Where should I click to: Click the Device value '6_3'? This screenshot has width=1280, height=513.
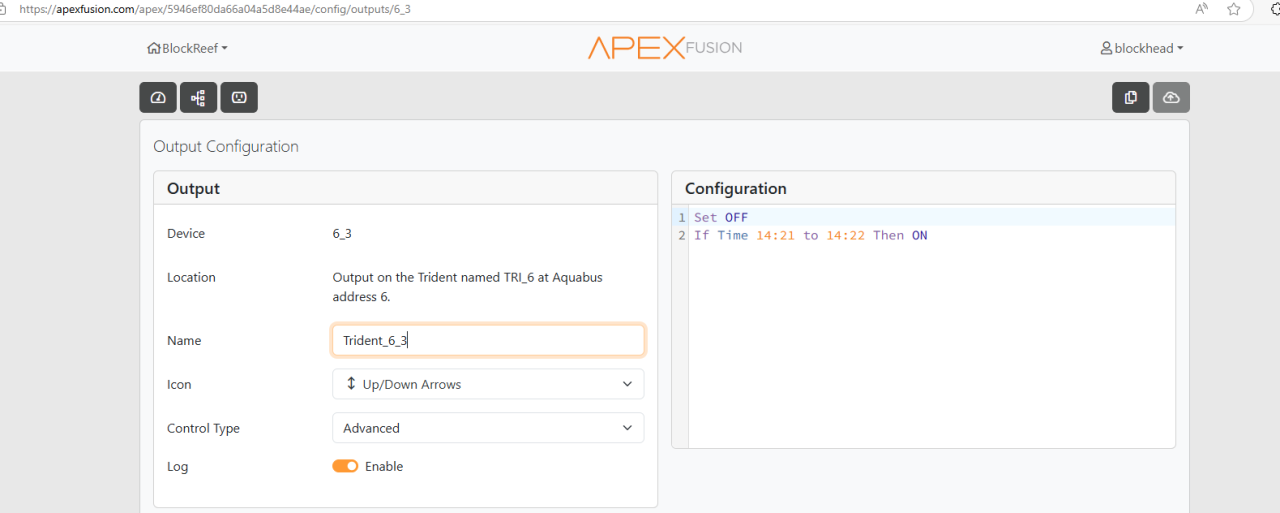(342, 233)
